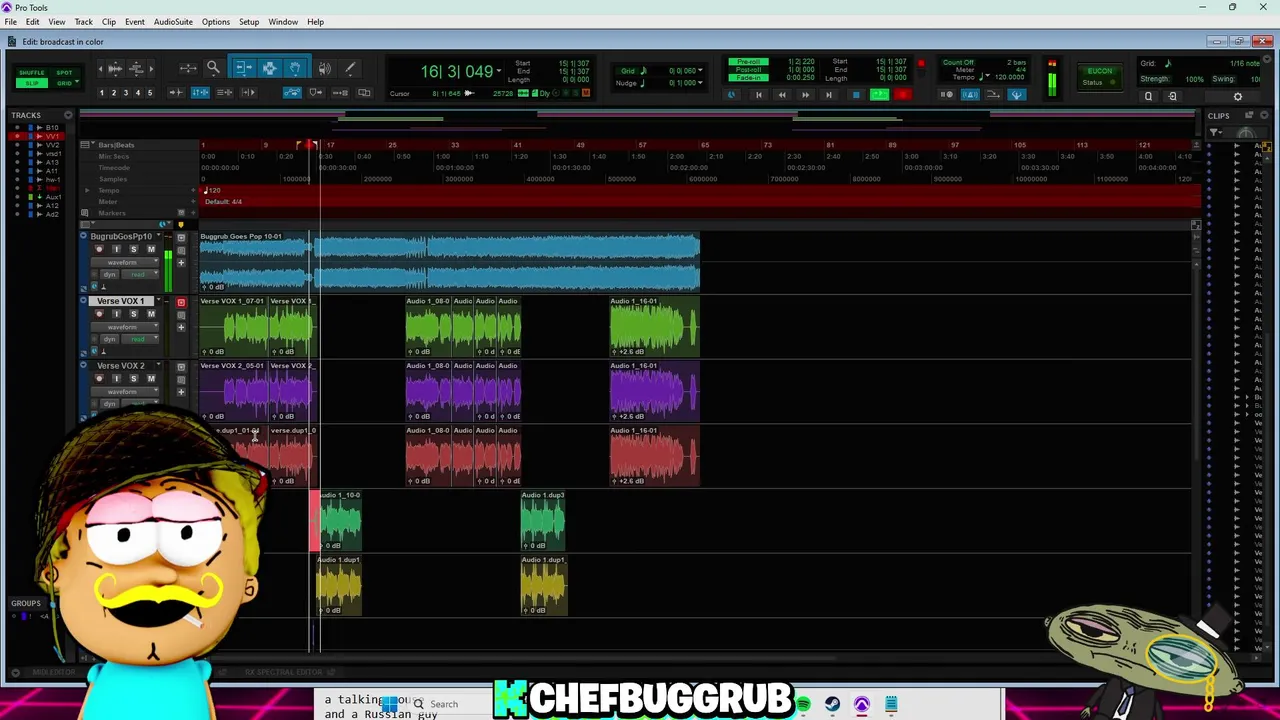Open the Track menu
1280x720 pixels.
point(83,22)
